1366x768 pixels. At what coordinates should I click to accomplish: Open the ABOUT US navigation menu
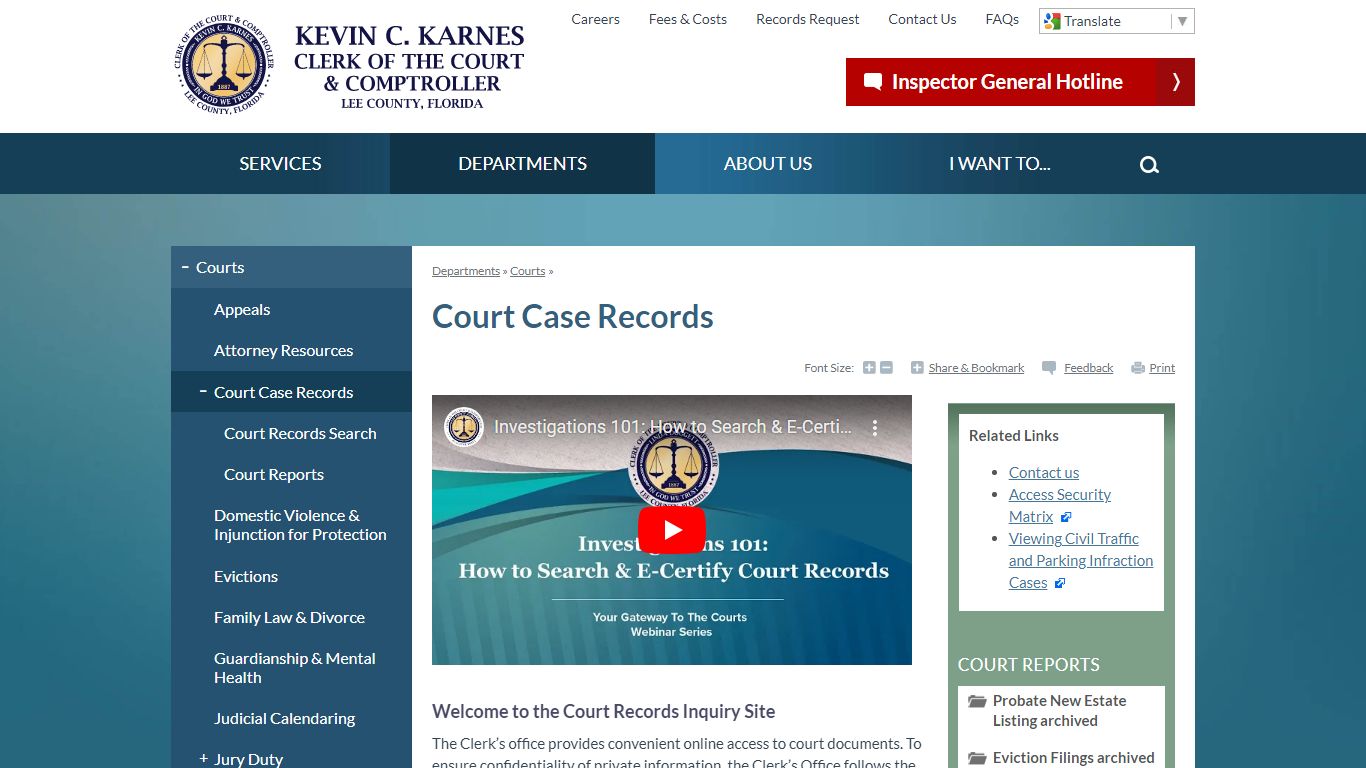[x=768, y=164]
